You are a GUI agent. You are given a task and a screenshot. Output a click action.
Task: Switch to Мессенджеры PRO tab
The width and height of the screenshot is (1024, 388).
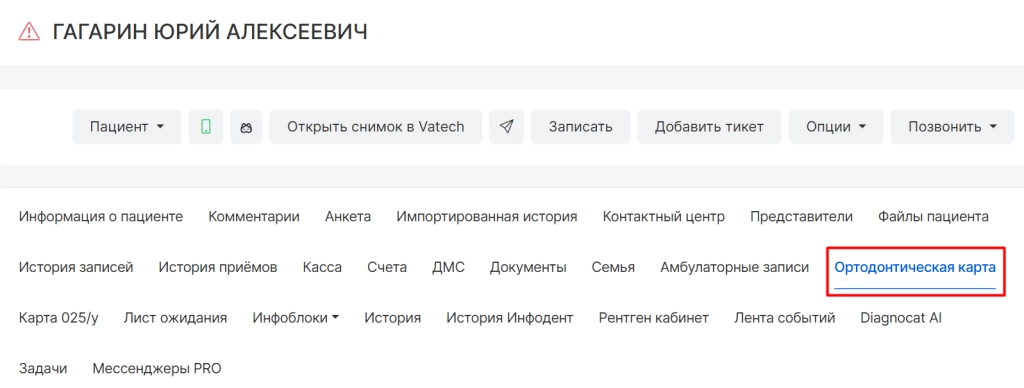click(x=157, y=368)
